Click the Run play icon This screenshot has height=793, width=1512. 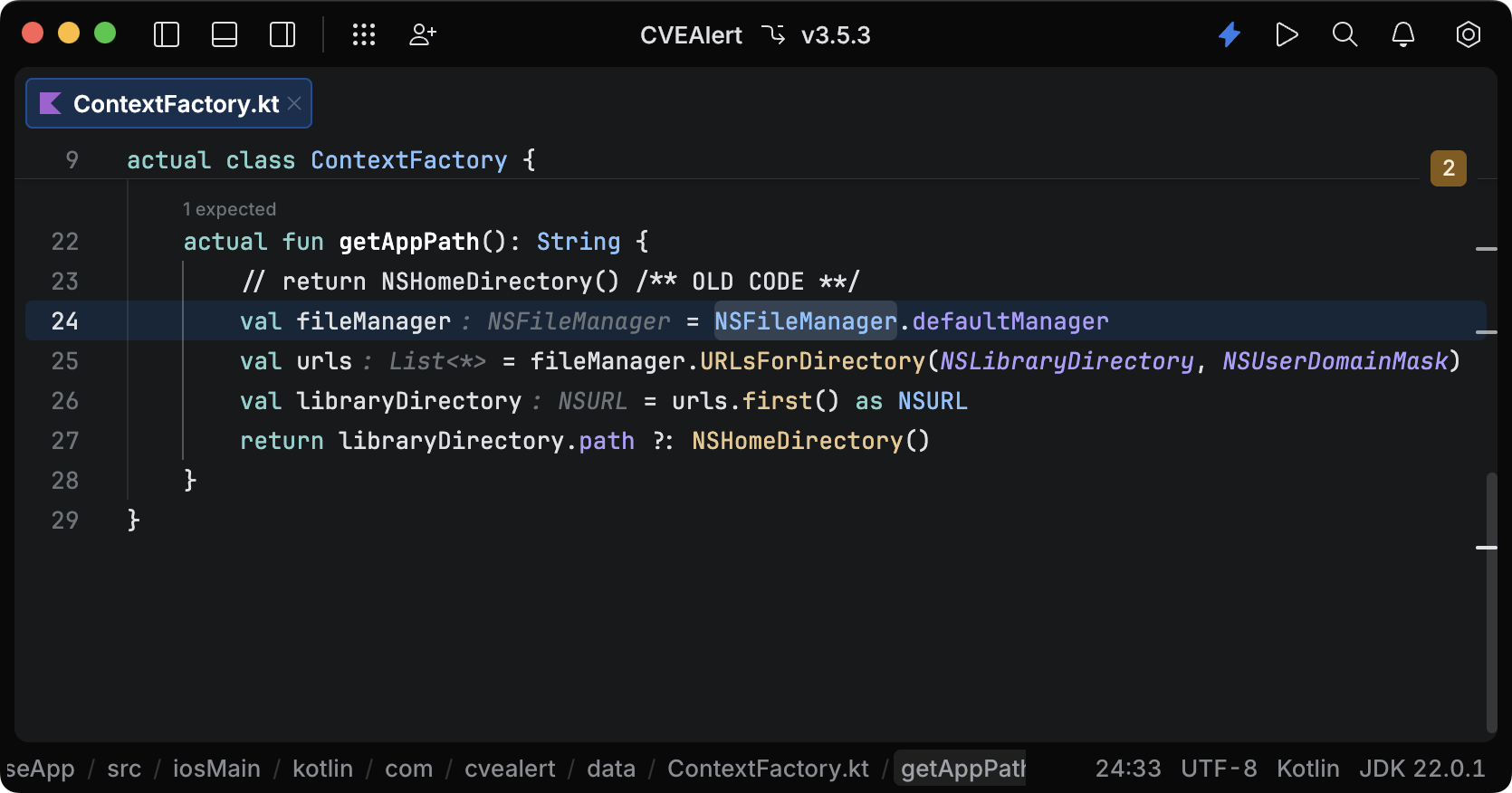[x=1287, y=35]
